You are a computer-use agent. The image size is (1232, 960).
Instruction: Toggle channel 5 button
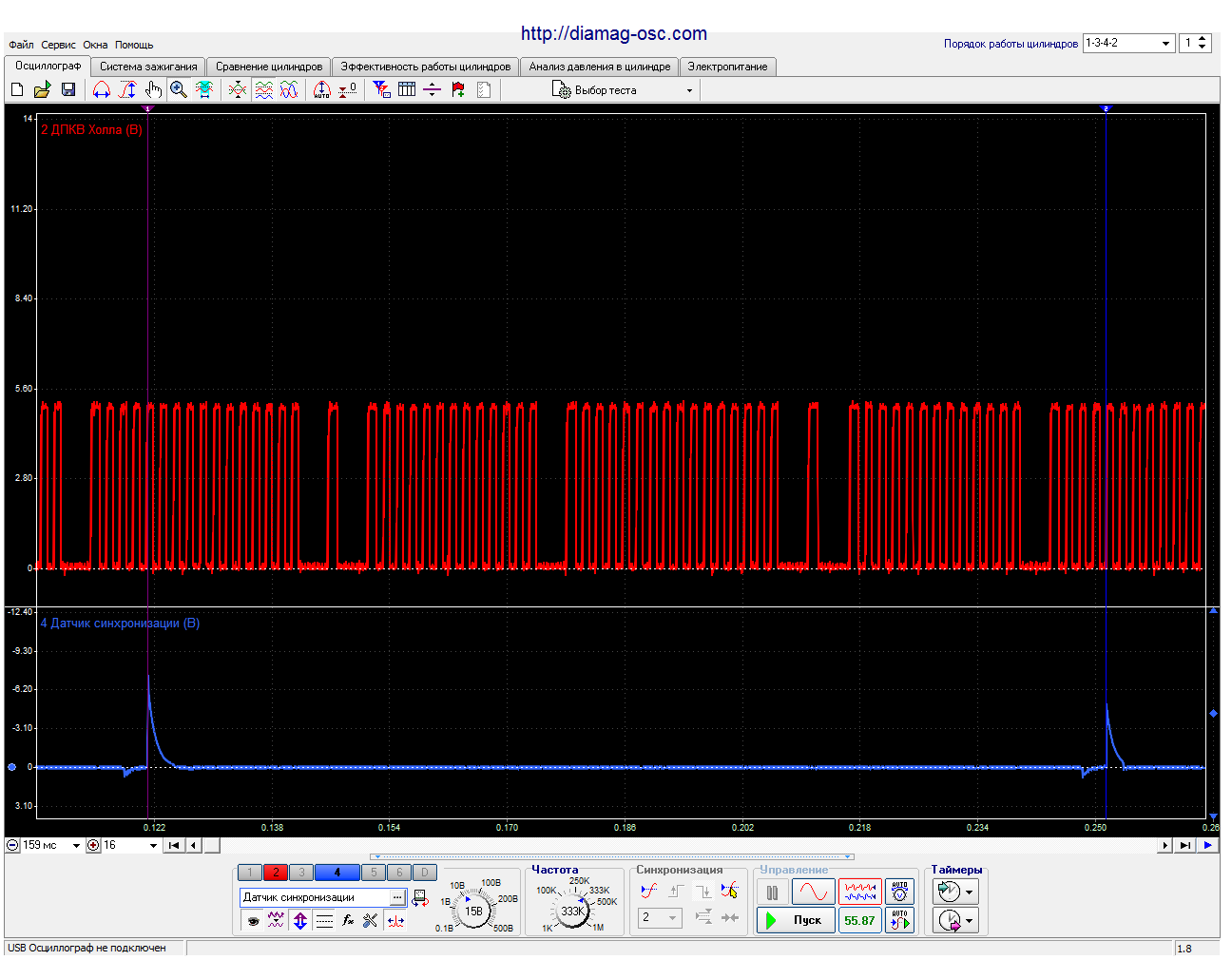pos(374,873)
